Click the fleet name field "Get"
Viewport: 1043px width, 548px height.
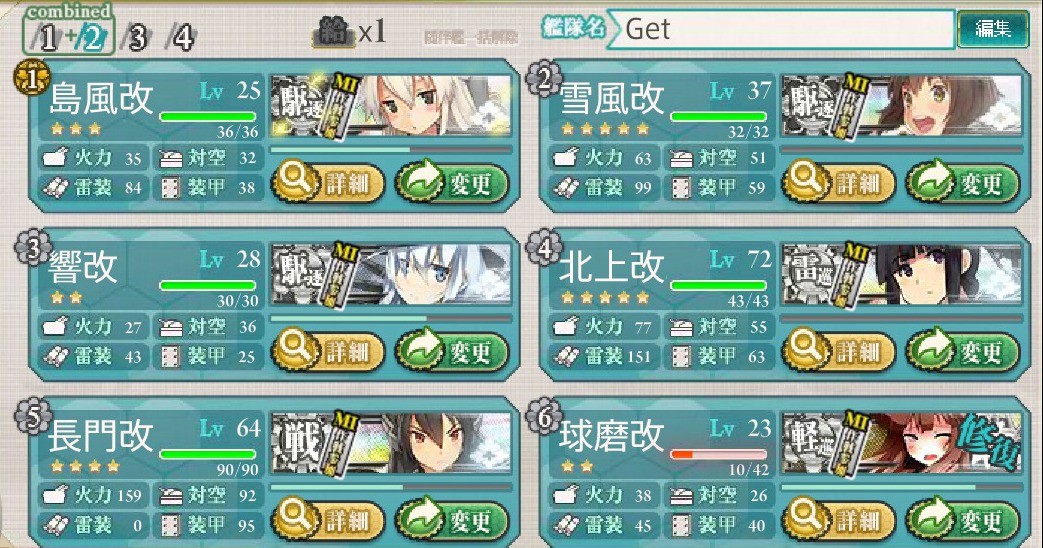[x=782, y=29]
